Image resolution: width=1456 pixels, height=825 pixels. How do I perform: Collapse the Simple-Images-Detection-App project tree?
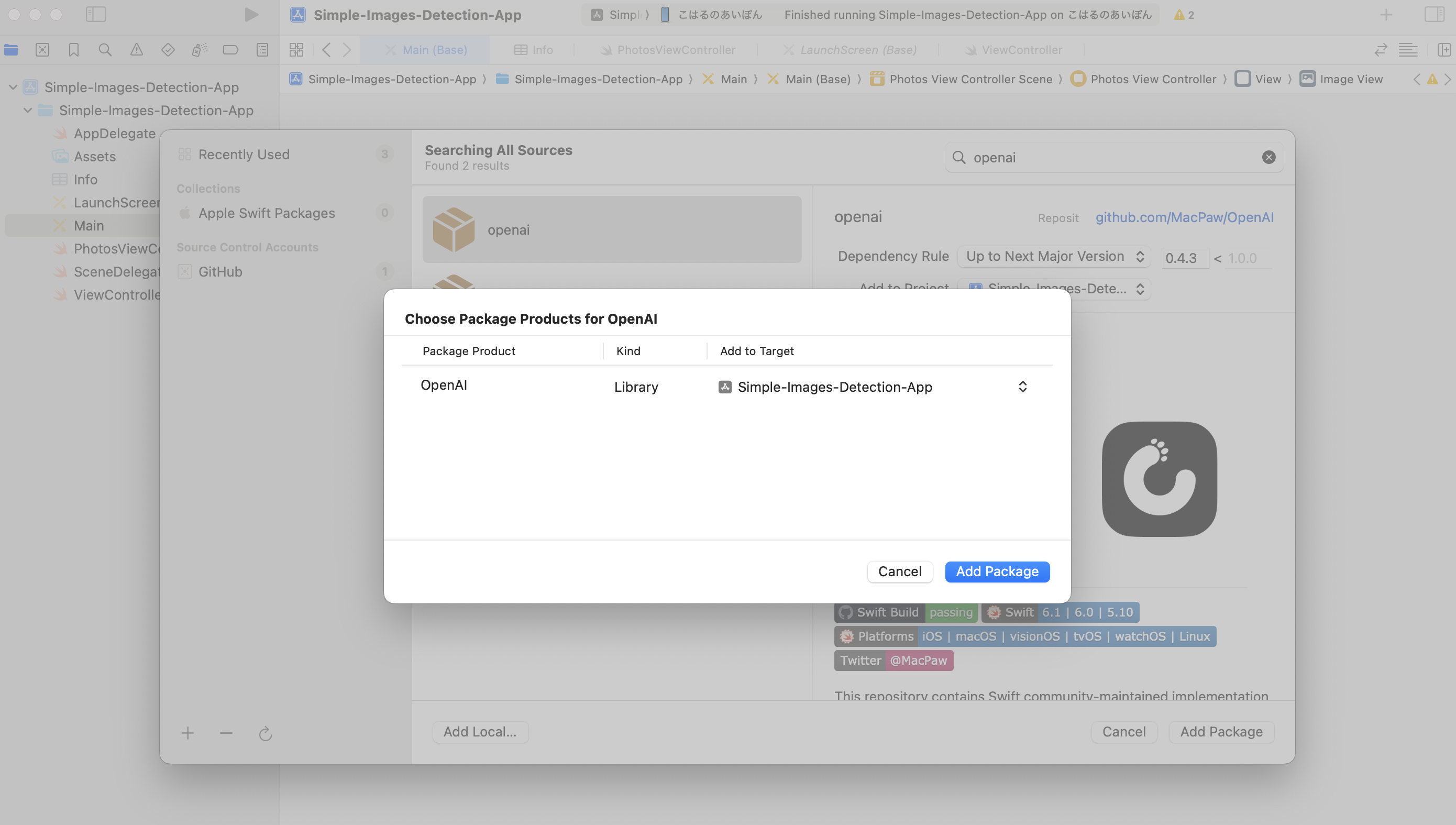point(13,87)
